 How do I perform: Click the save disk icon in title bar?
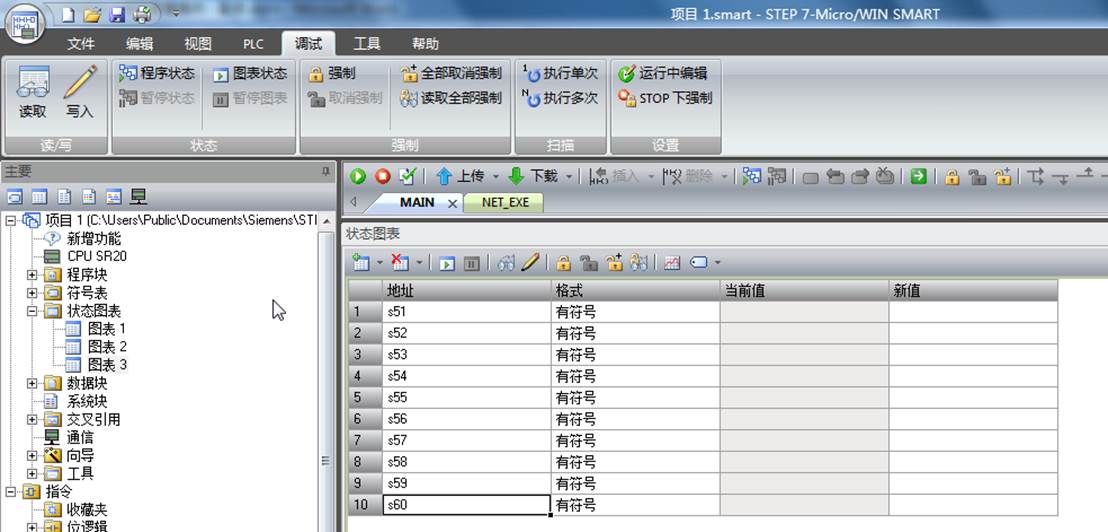[117, 14]
